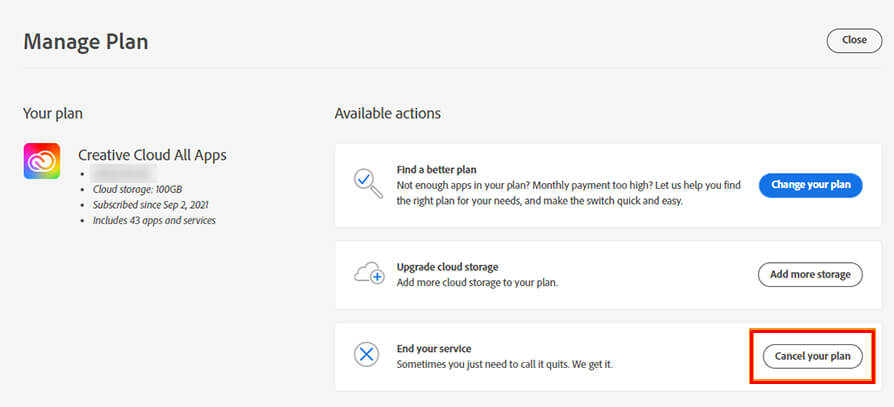Click the Creative Cloud rainbow logo icon
The image size is (894, 407).
(x=42, y=160)
